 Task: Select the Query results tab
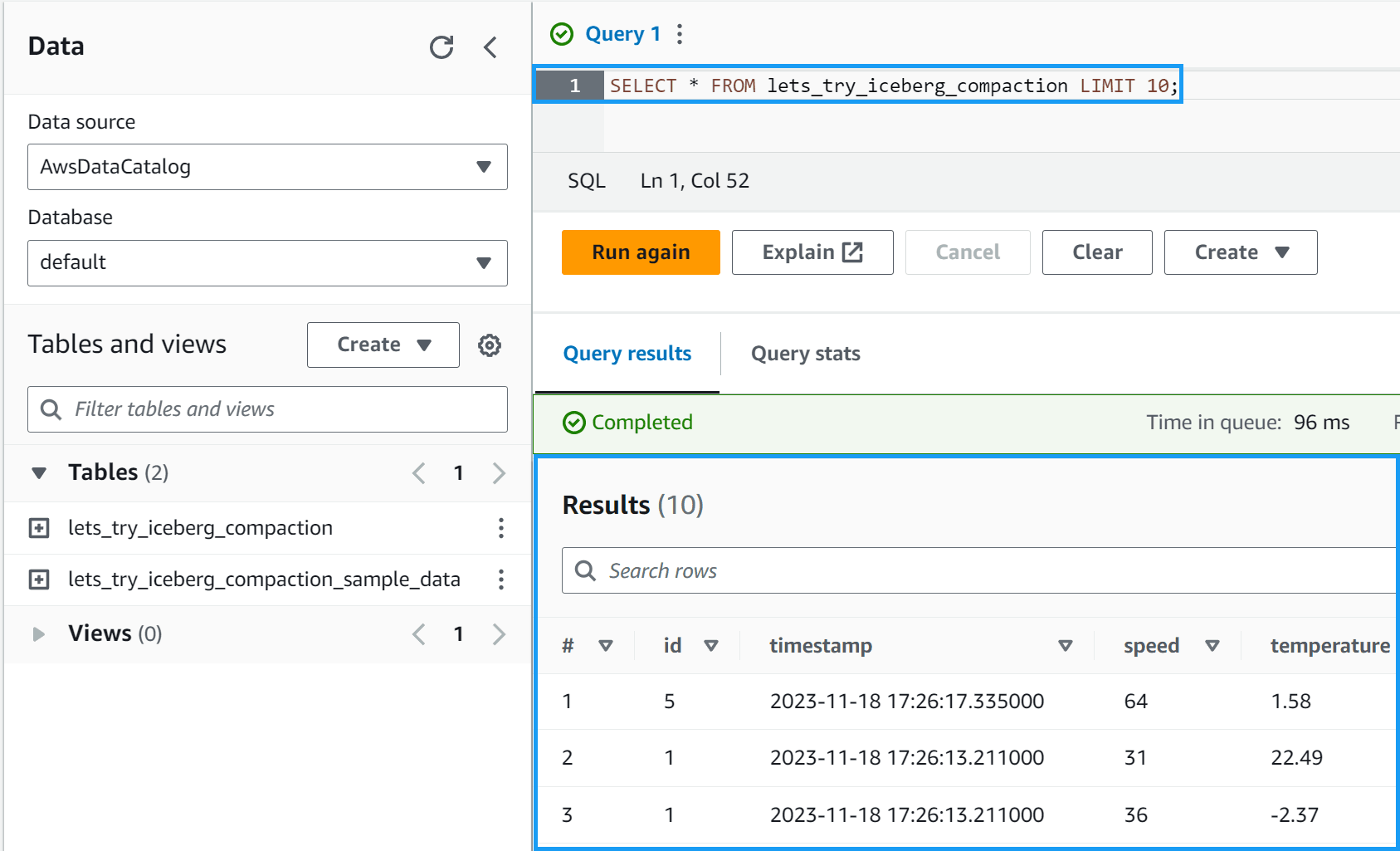pyautogui.click(x=627, y=354)
